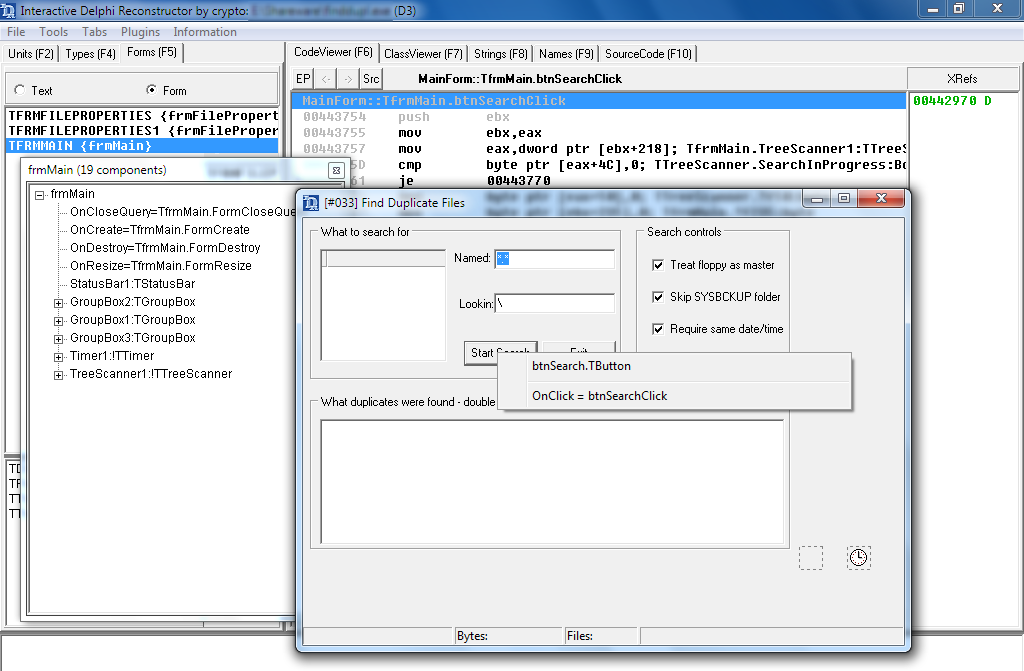Viewport: 1024px width, 671px height.
Task: Expand the TreeScanner1 tree node
Action: click(58, 375)
